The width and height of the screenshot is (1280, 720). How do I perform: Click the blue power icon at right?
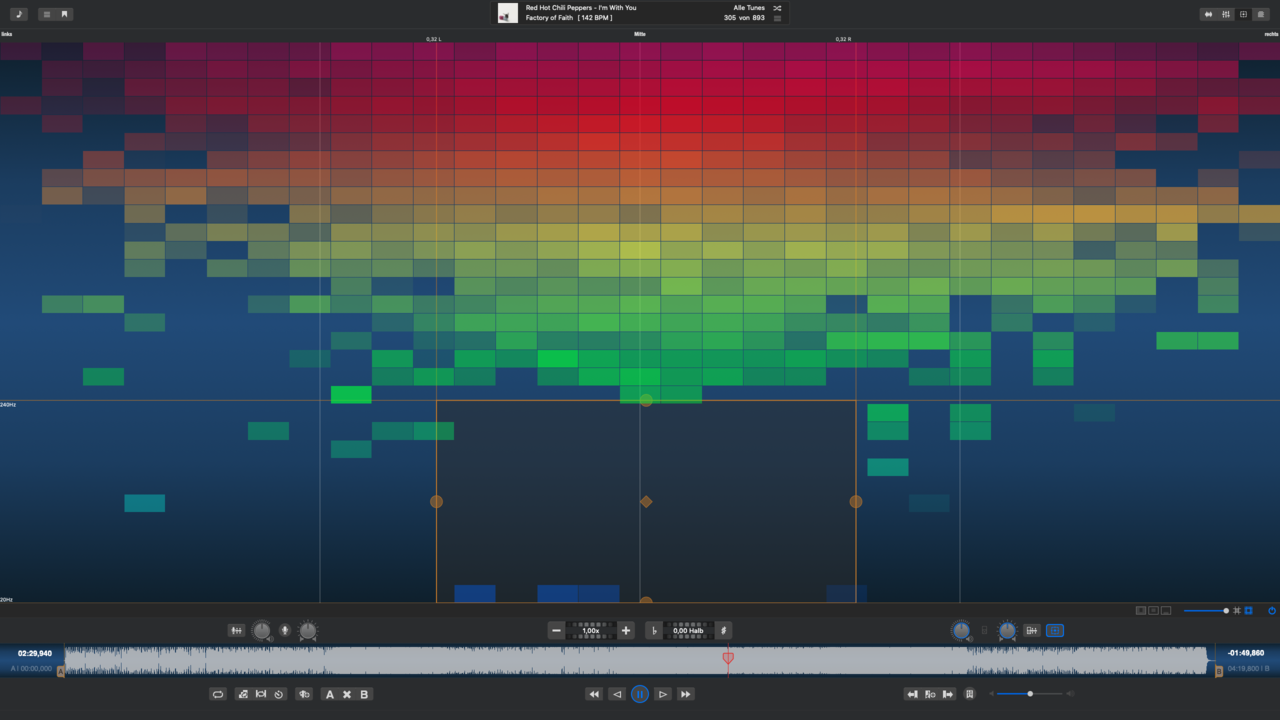click(1272, 610)
